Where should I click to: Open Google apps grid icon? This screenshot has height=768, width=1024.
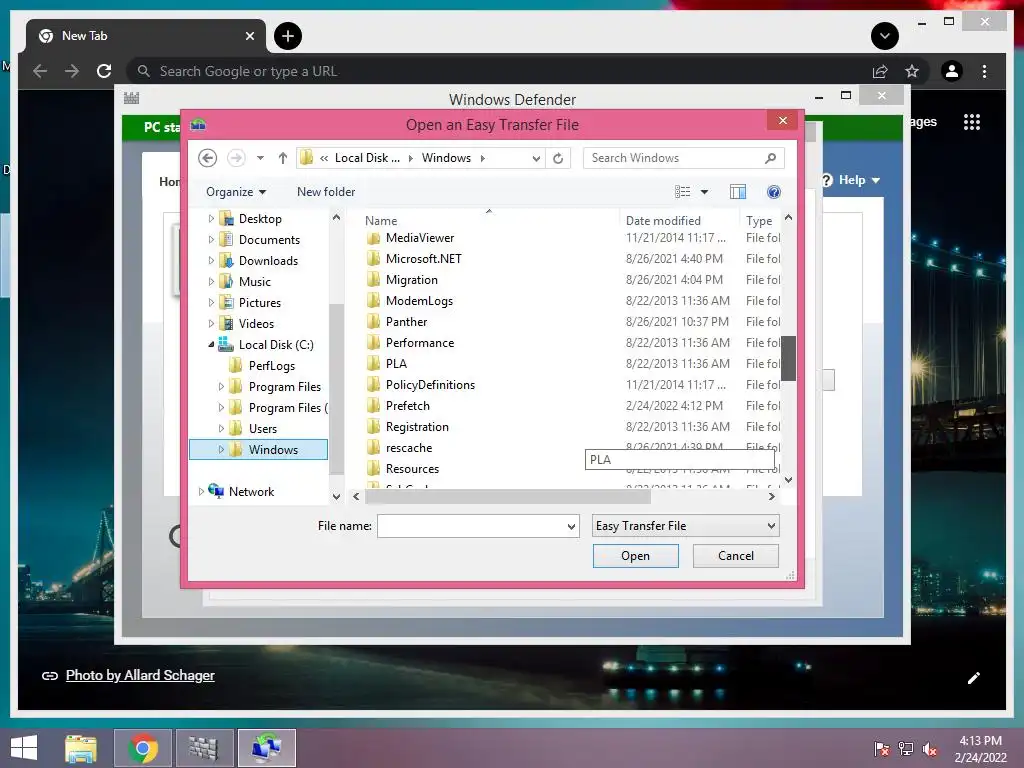pos(972,122)
